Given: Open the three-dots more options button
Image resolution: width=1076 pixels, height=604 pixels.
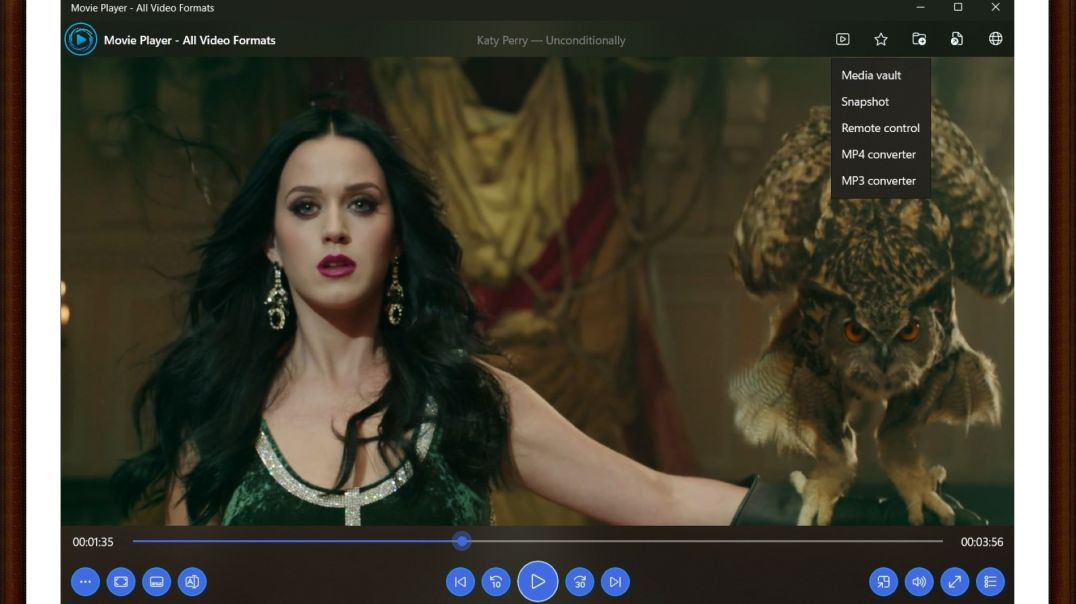Looking at the screenshot, I should click(x=85, y=581).
